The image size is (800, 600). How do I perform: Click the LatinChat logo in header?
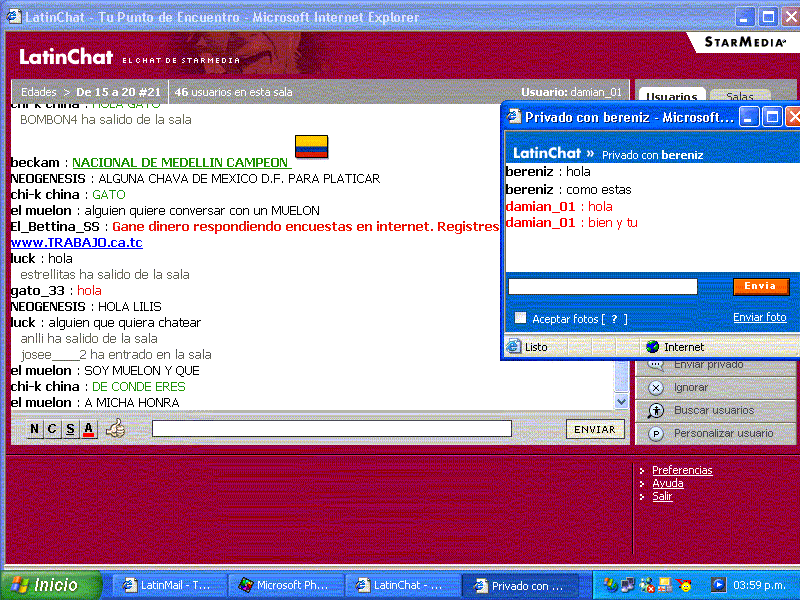(x=66, y=57)
